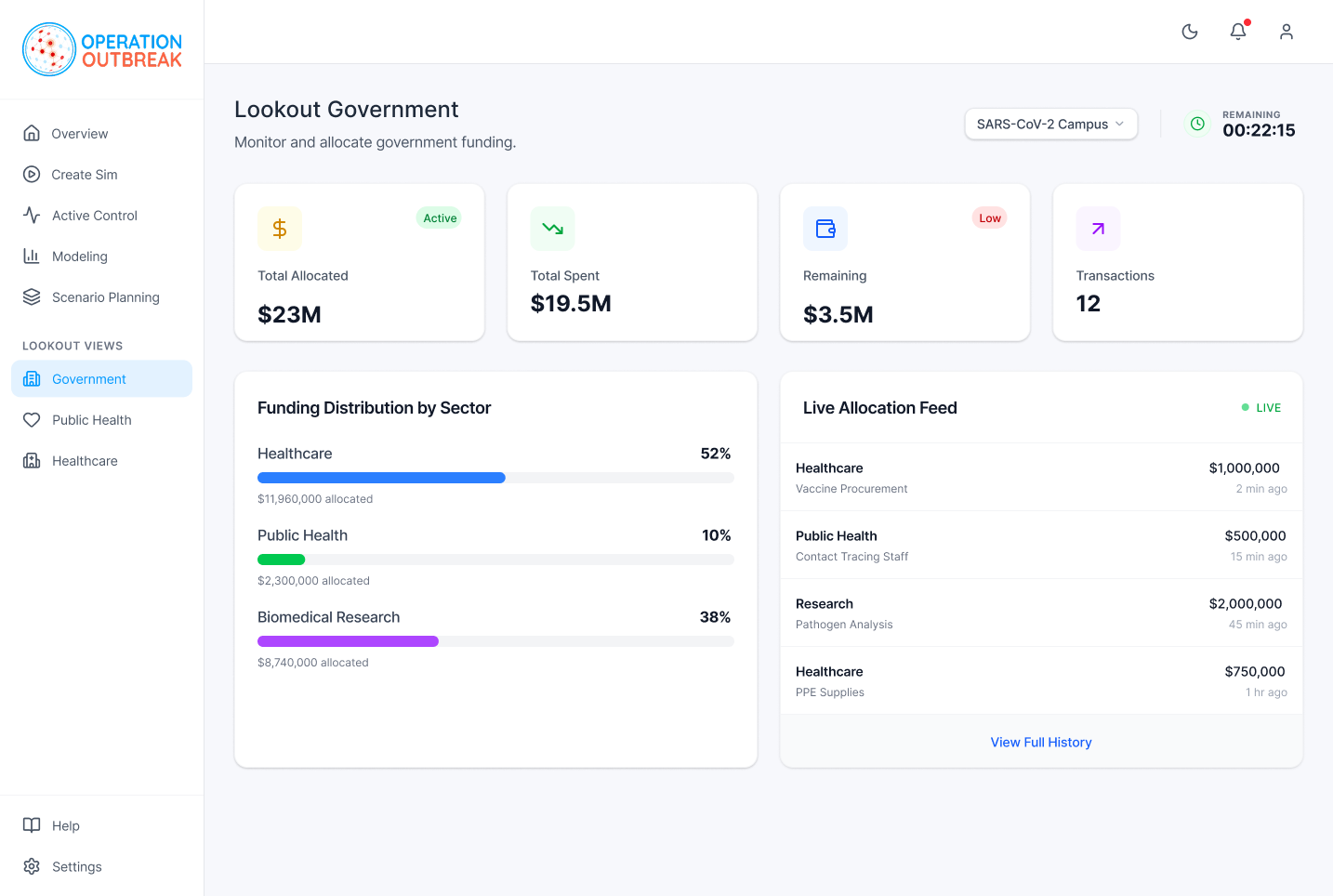
Task: Click View Full History link
Action: point(1040,742)
